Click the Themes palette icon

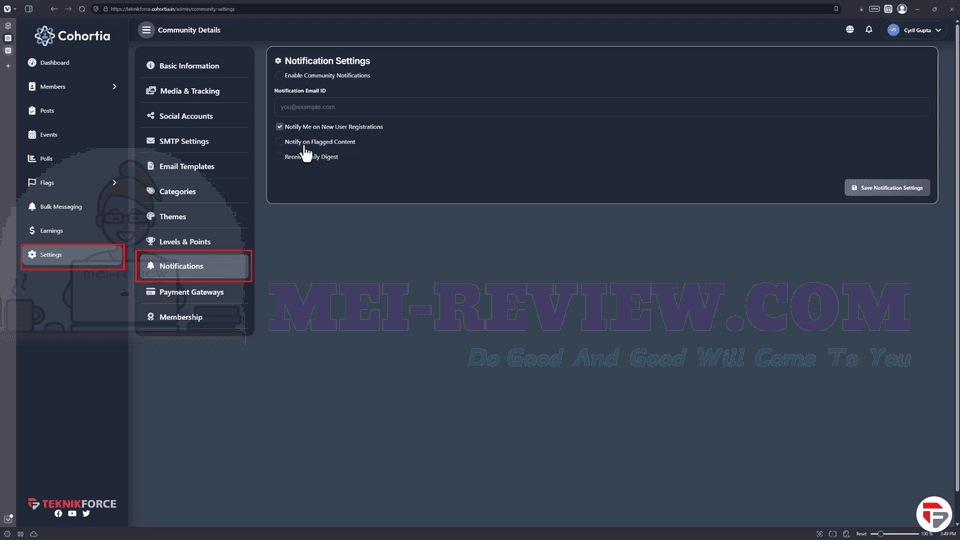(150, 216)
